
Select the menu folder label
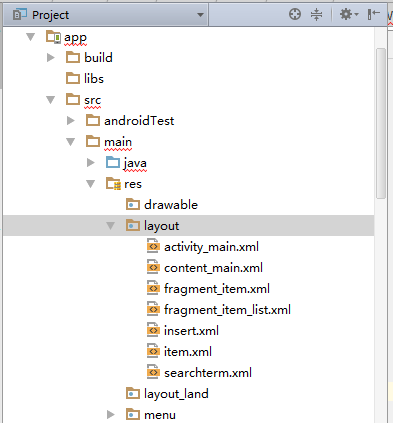coord(160,415)
